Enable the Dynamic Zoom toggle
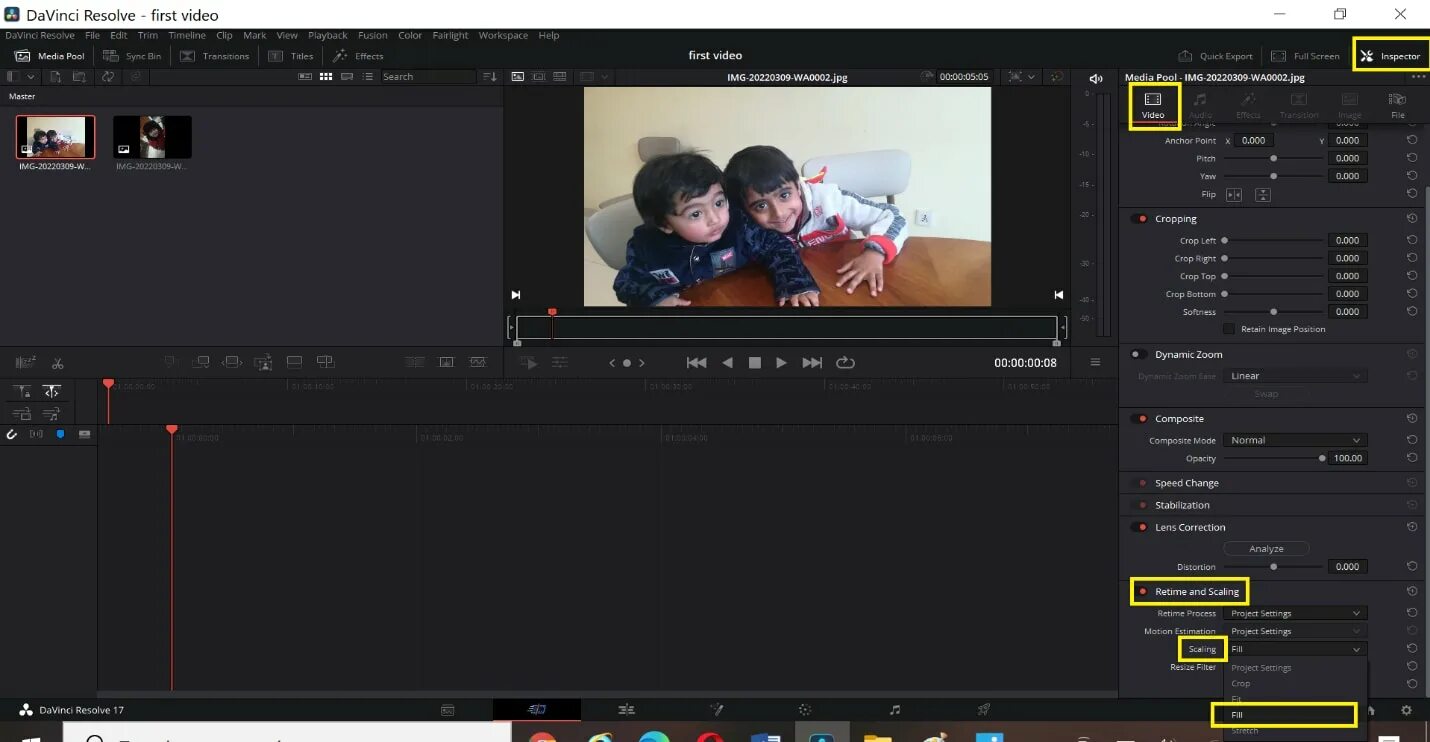This screenshot has width=1430, height=742. (x=1139, y=354)
